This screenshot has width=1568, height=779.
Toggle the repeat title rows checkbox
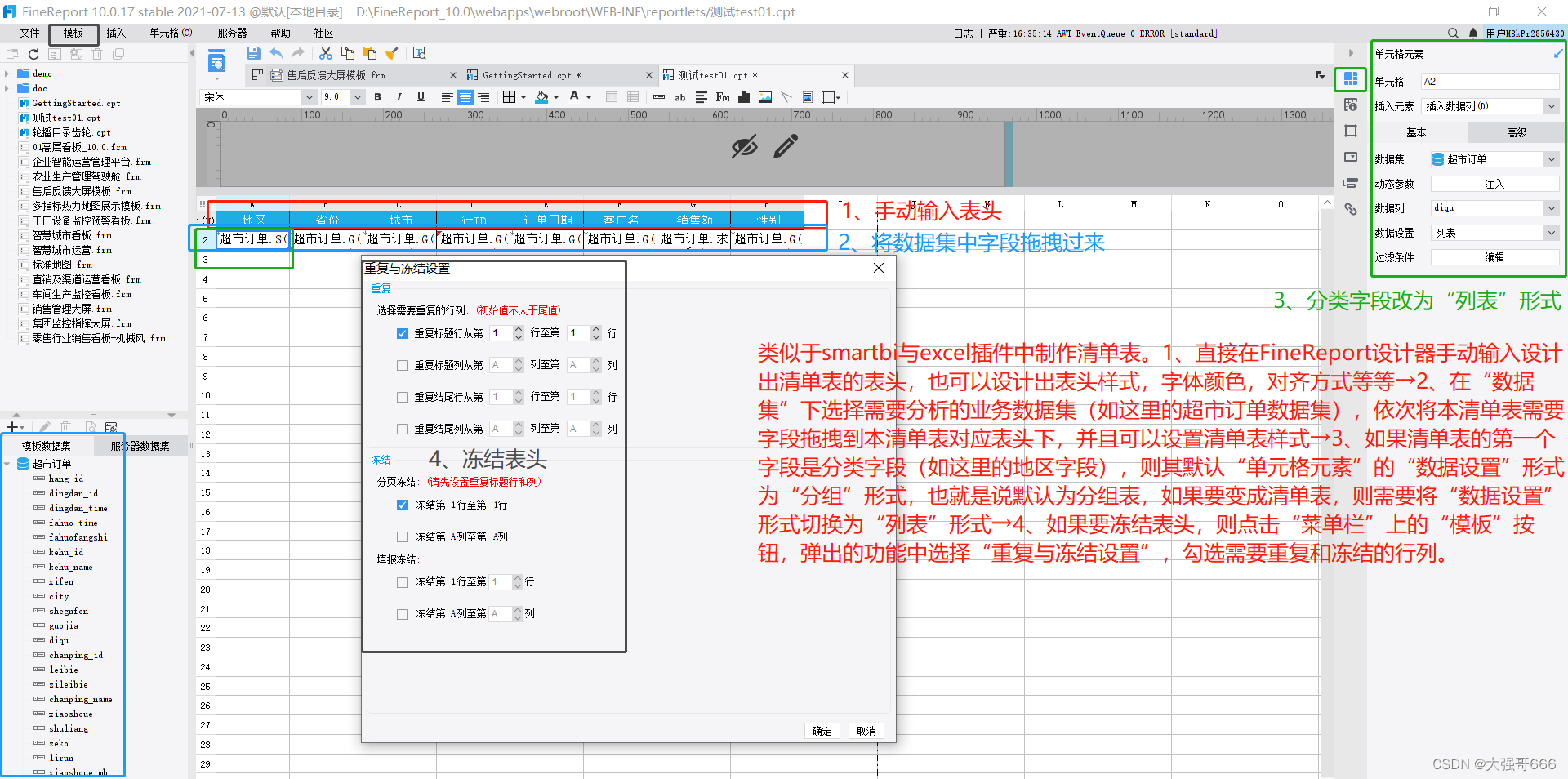coord(402,333)
